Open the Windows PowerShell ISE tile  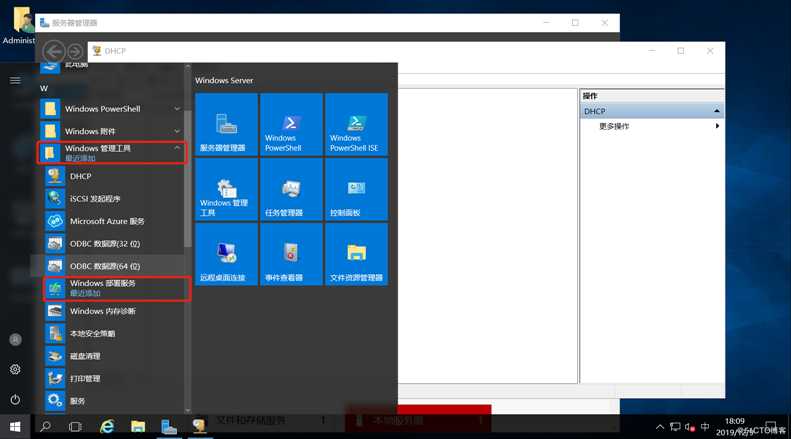356,125
